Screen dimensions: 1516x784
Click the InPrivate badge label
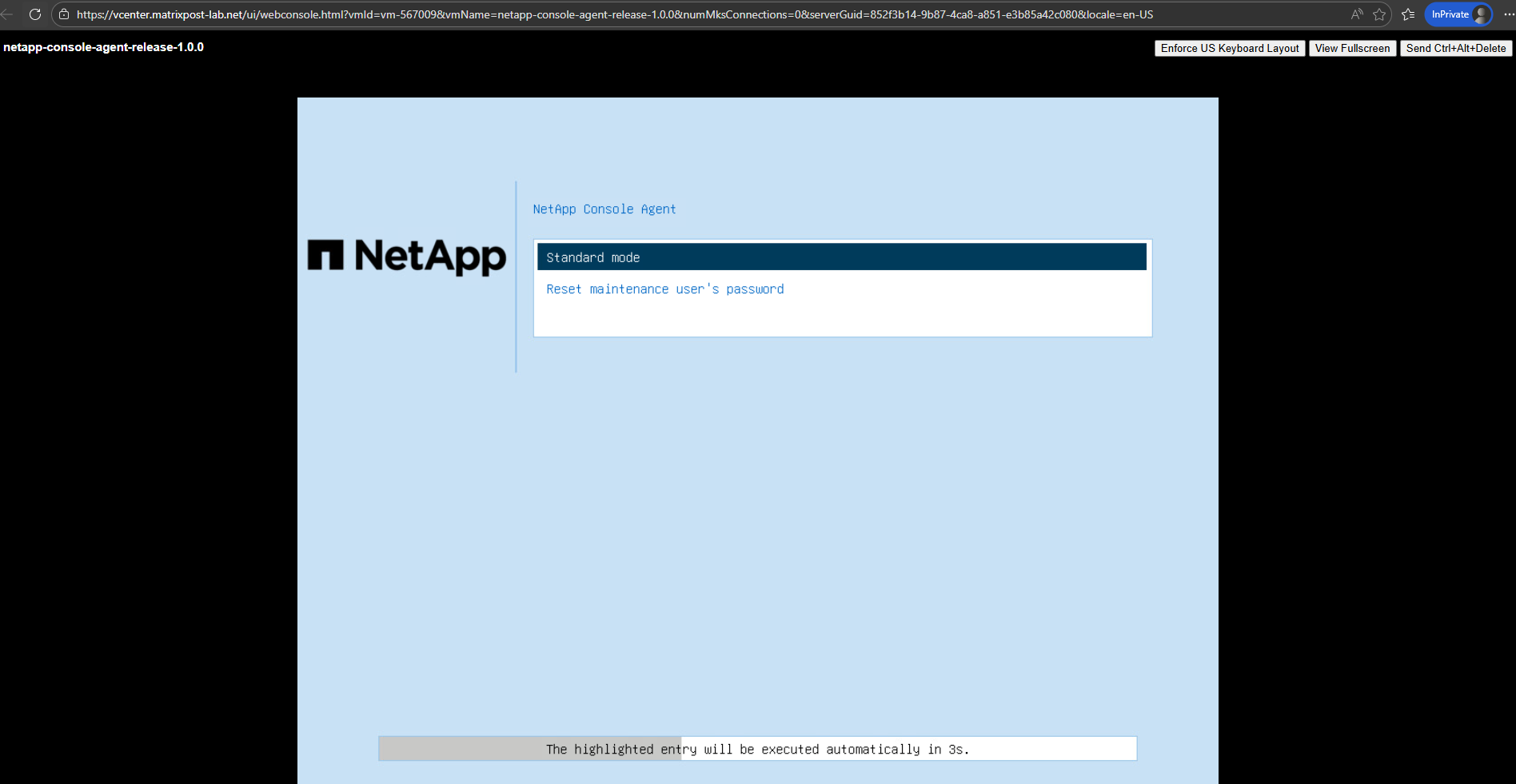1450,14
